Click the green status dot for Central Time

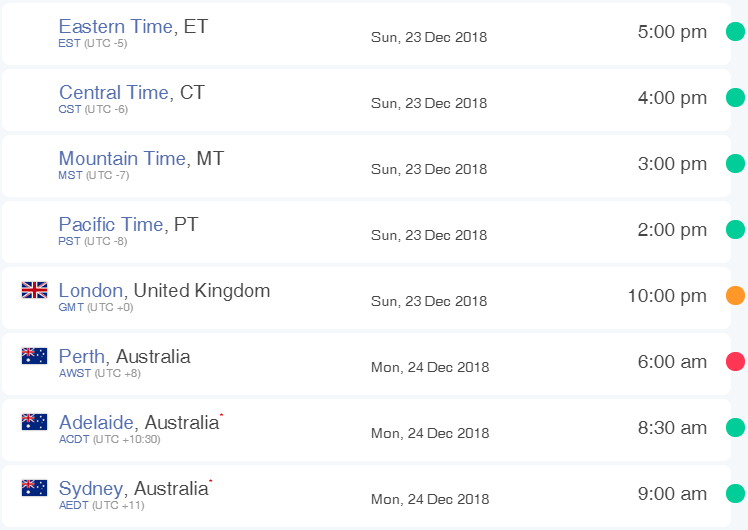pyautogui.click(x=735, y=97)
